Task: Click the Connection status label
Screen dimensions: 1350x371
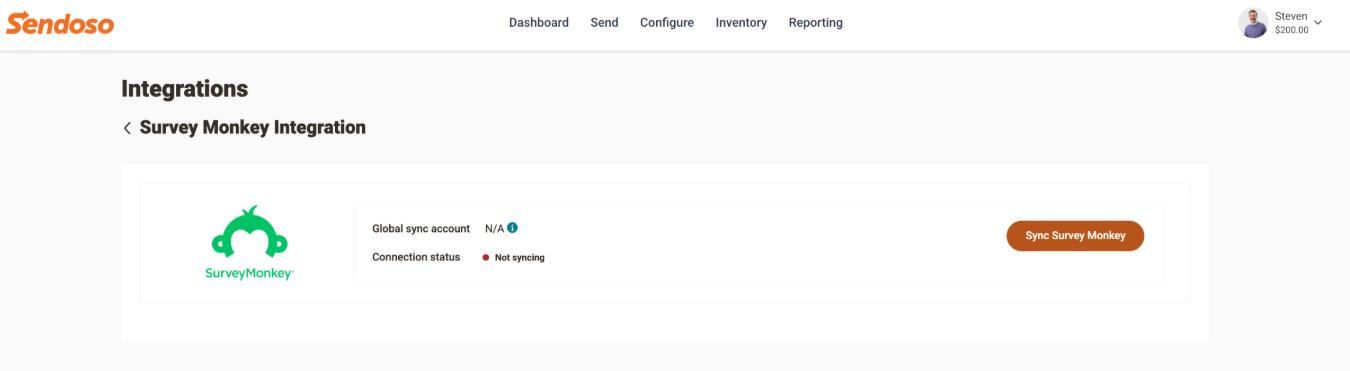Action: (416, 257)
